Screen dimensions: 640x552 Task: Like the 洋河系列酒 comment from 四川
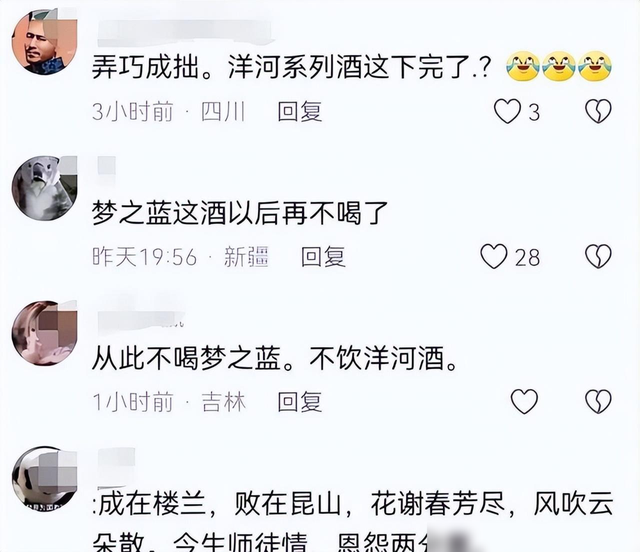(507, 111)
